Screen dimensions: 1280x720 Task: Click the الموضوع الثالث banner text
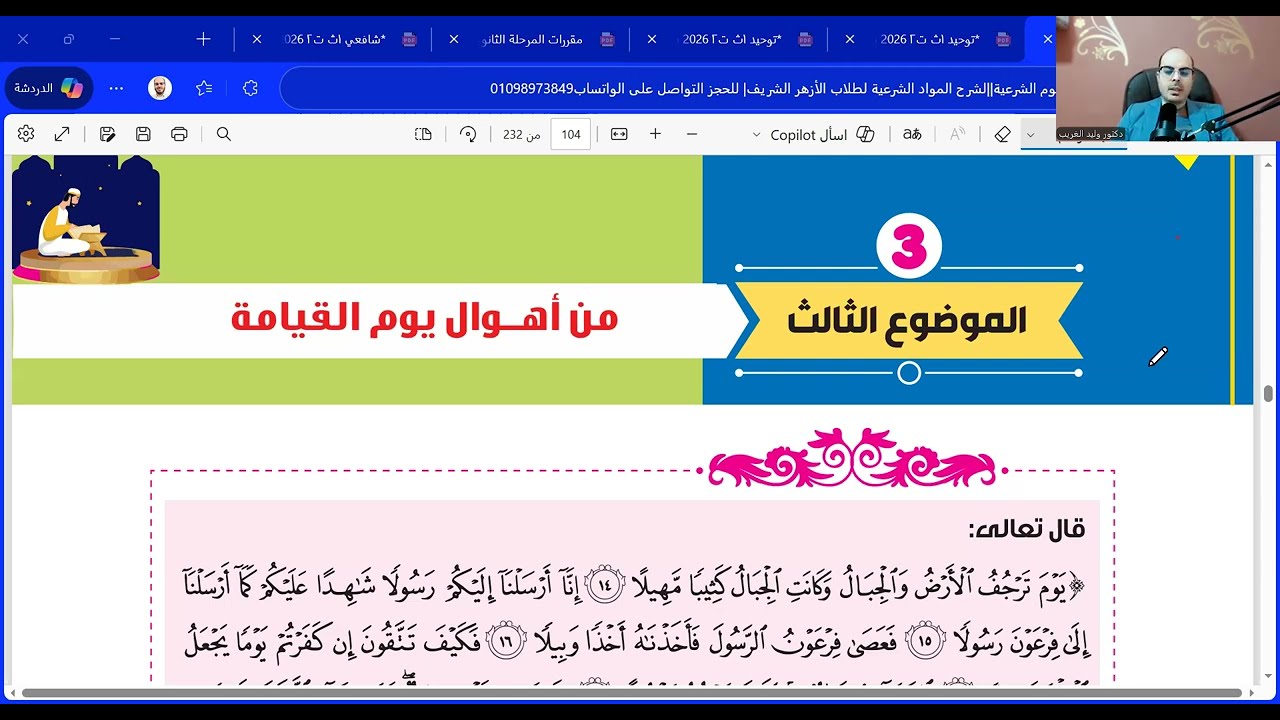click(907, 320)
